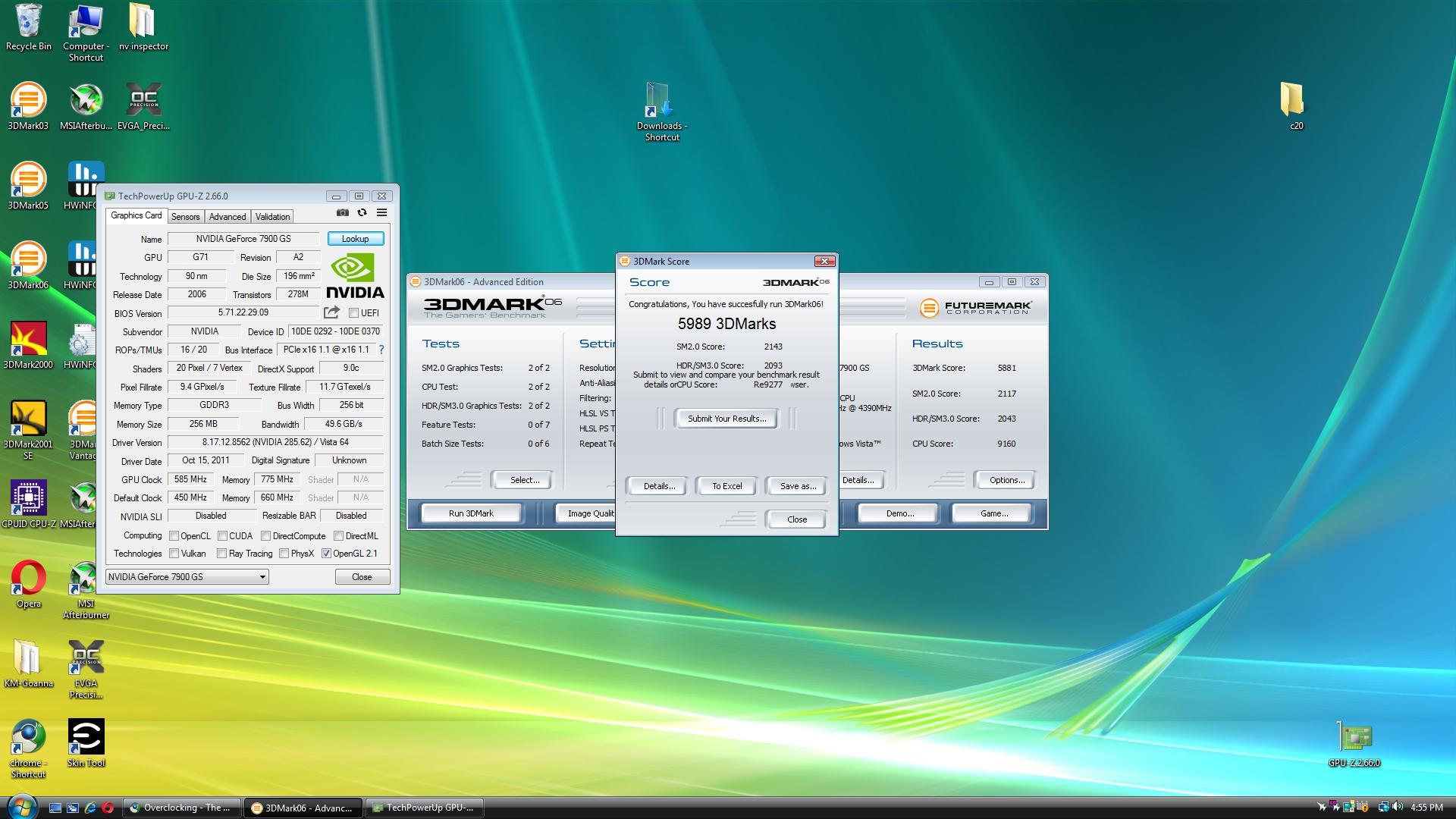Enable the Vulkan checkbox
This screenshot has width=1456, height=819.
174,554
